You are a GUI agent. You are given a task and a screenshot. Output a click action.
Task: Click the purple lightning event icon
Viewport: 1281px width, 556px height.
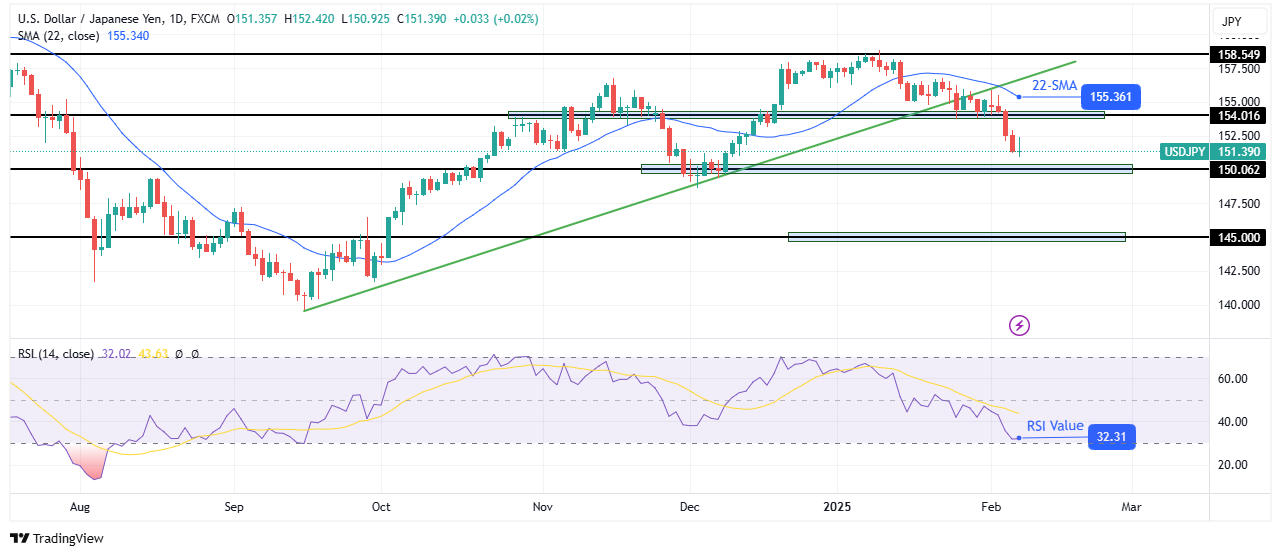[x=1020, y=325]
